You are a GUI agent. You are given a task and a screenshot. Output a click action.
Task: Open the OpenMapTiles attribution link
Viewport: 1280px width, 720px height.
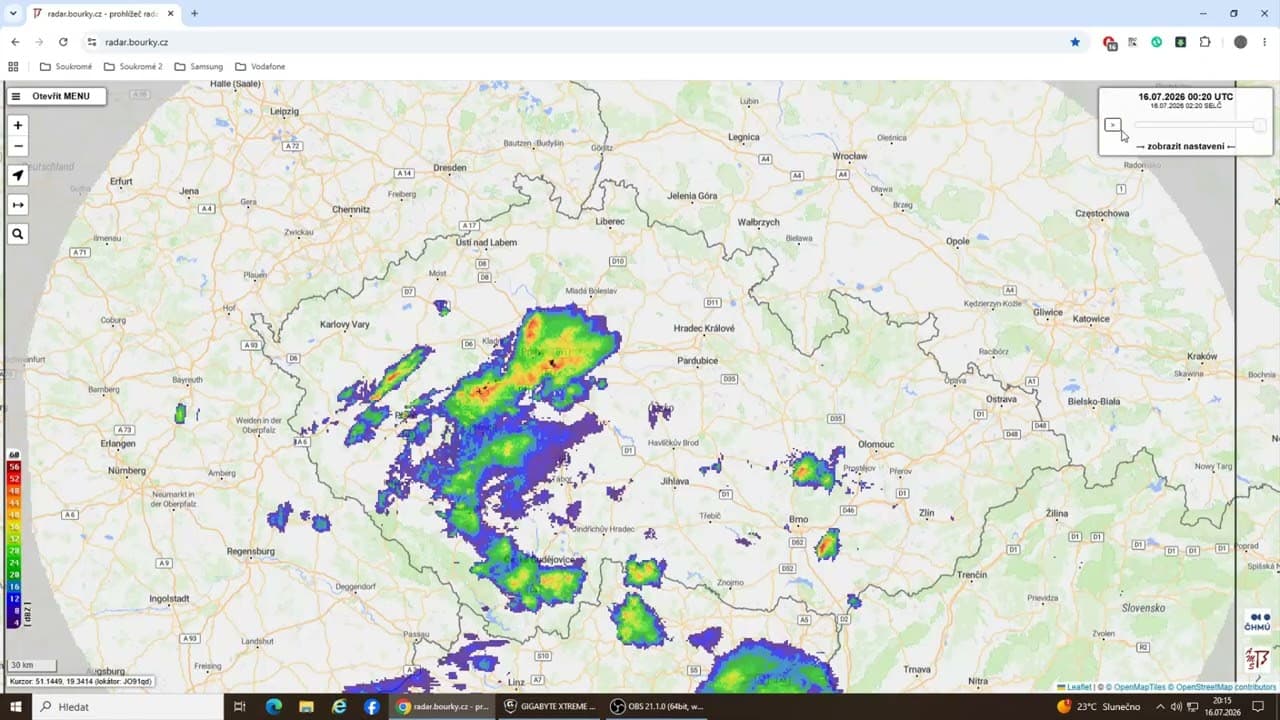tap(1140, 687)
